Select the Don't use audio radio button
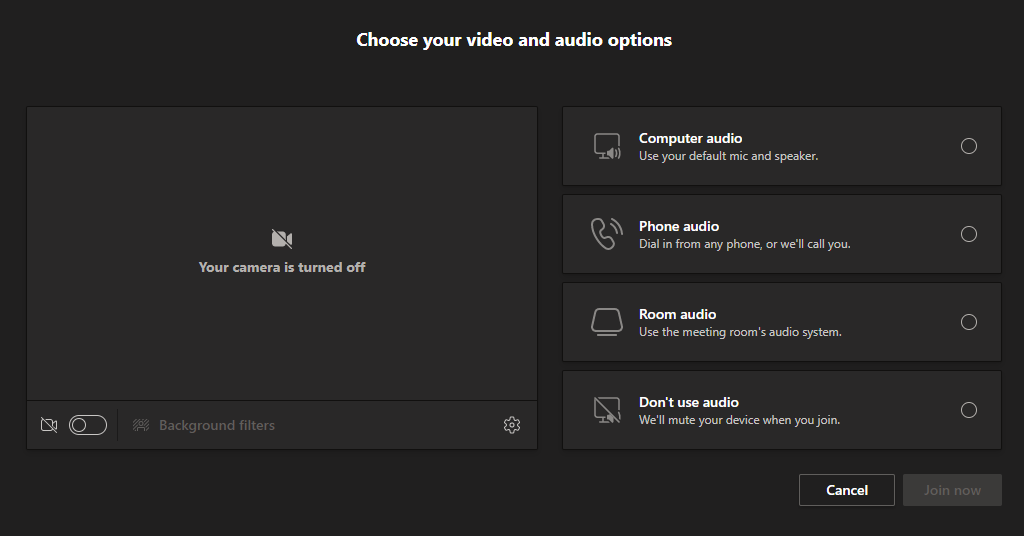Image resolution: width=1024 pixels, height=536 pixels. 968,410
